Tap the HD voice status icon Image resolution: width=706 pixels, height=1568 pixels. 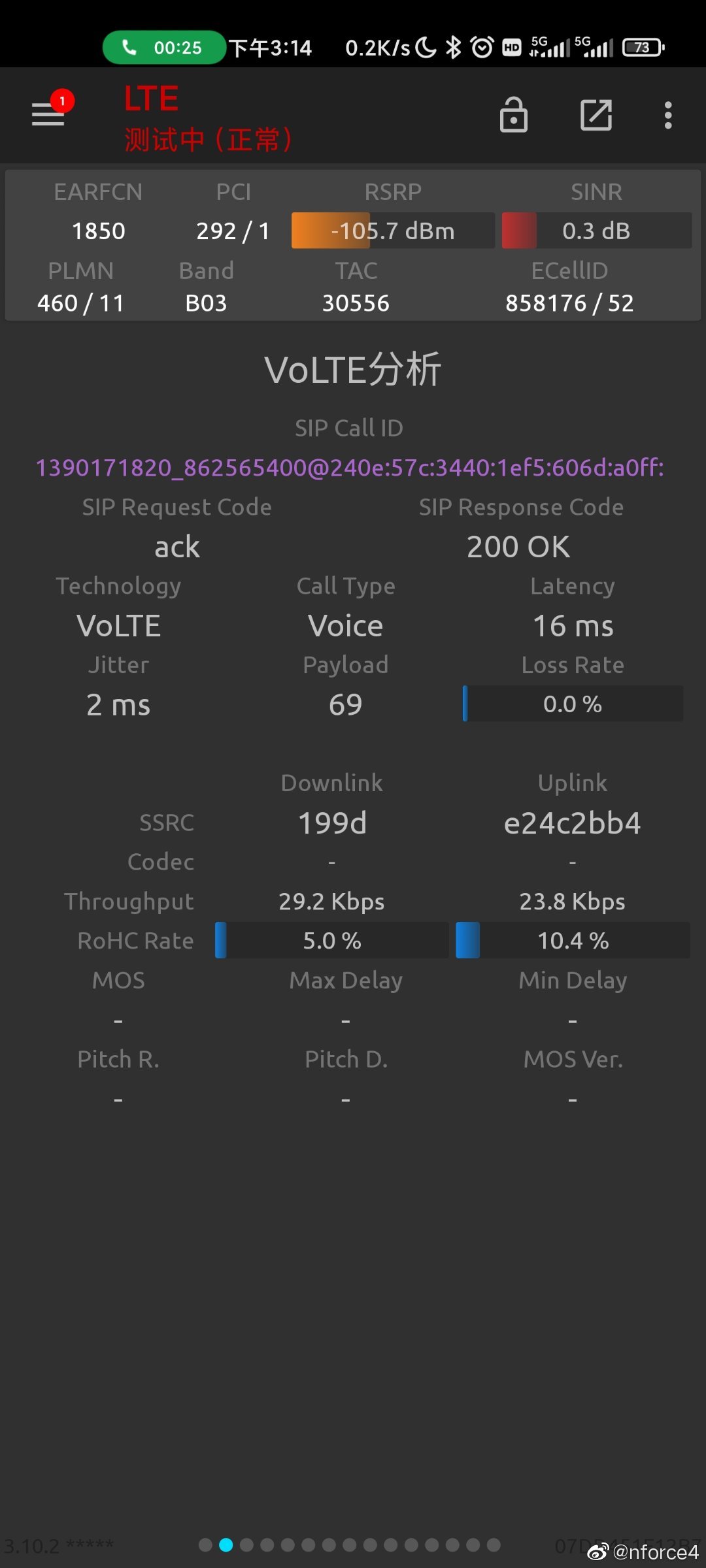click(512, 47)
